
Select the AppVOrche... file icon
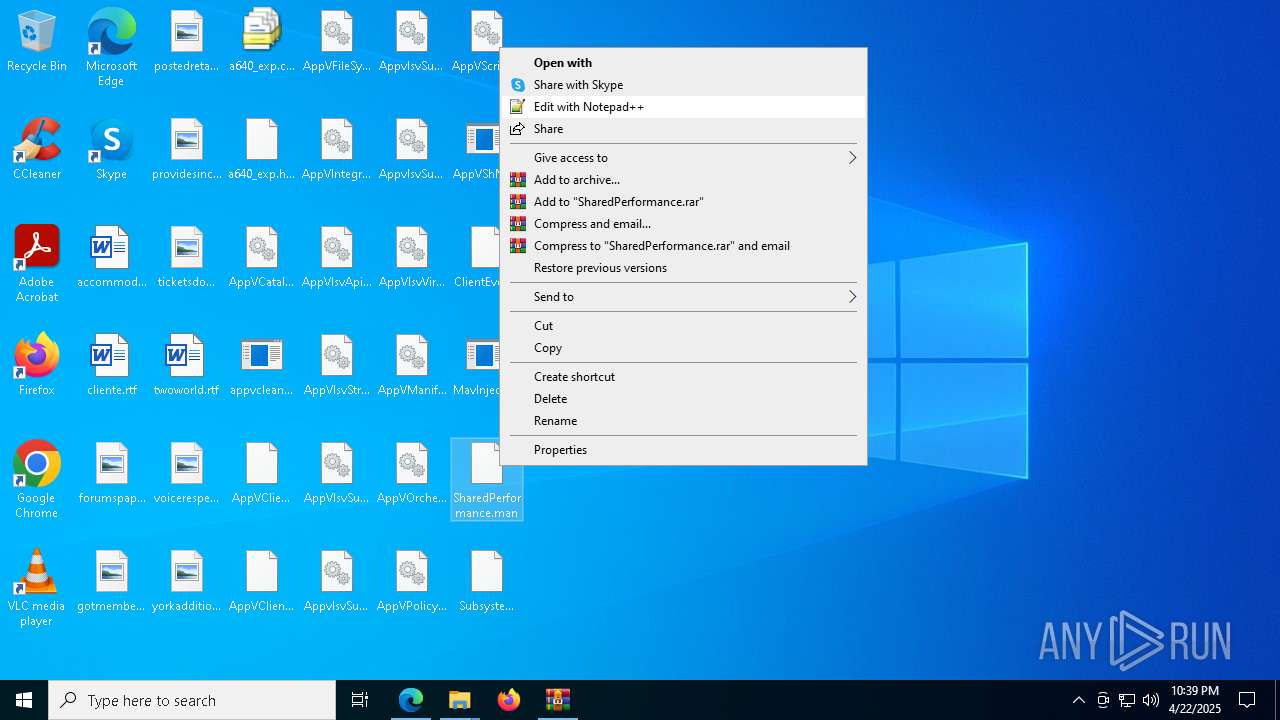[x=411, y=474]
